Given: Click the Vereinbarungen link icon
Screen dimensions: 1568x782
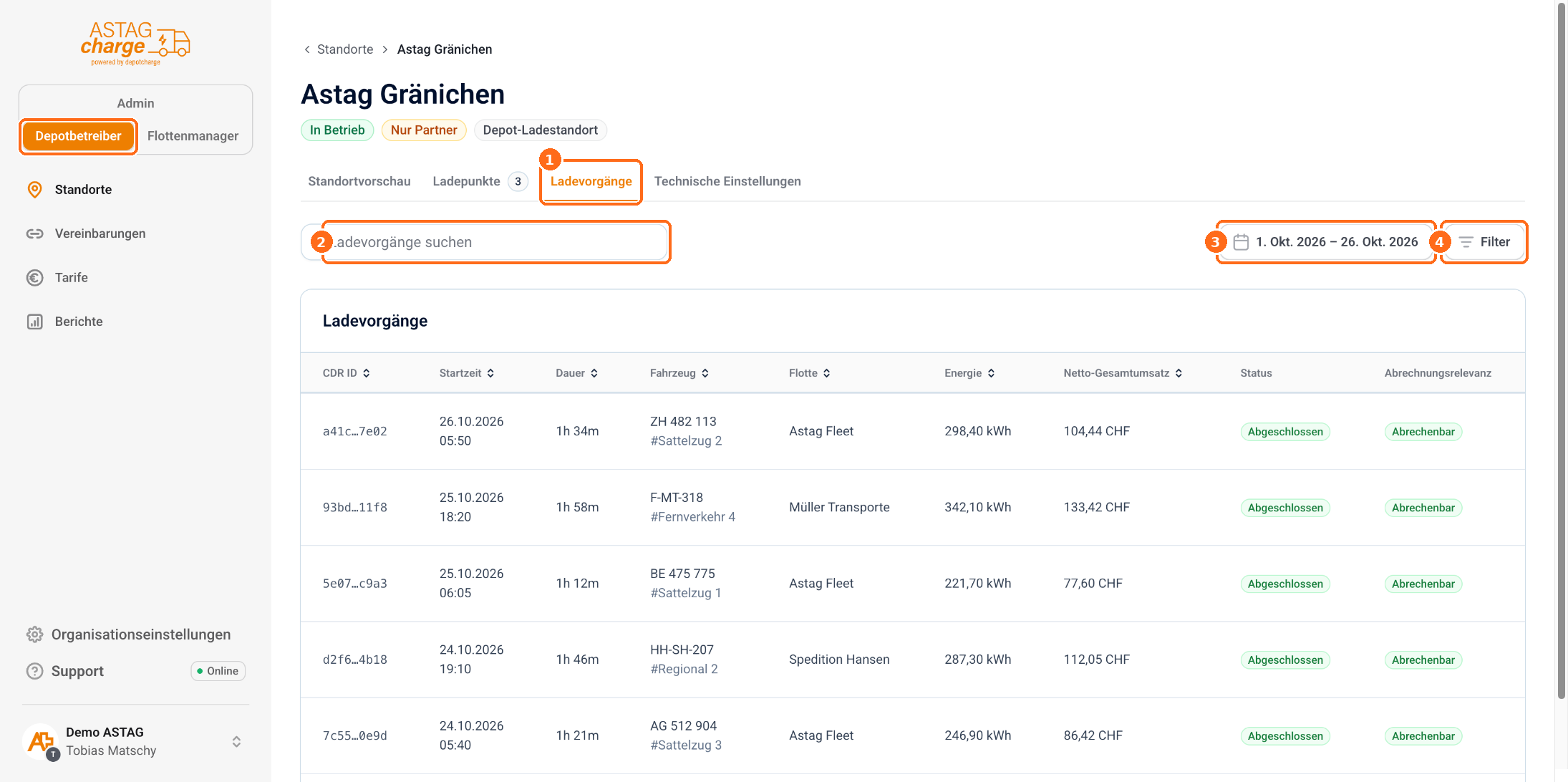Looking at the screenshot, I should click(34, 233).
